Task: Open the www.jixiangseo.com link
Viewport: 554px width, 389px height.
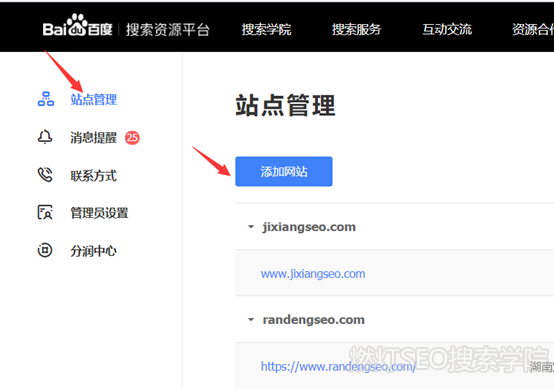Action: [313, 274]
